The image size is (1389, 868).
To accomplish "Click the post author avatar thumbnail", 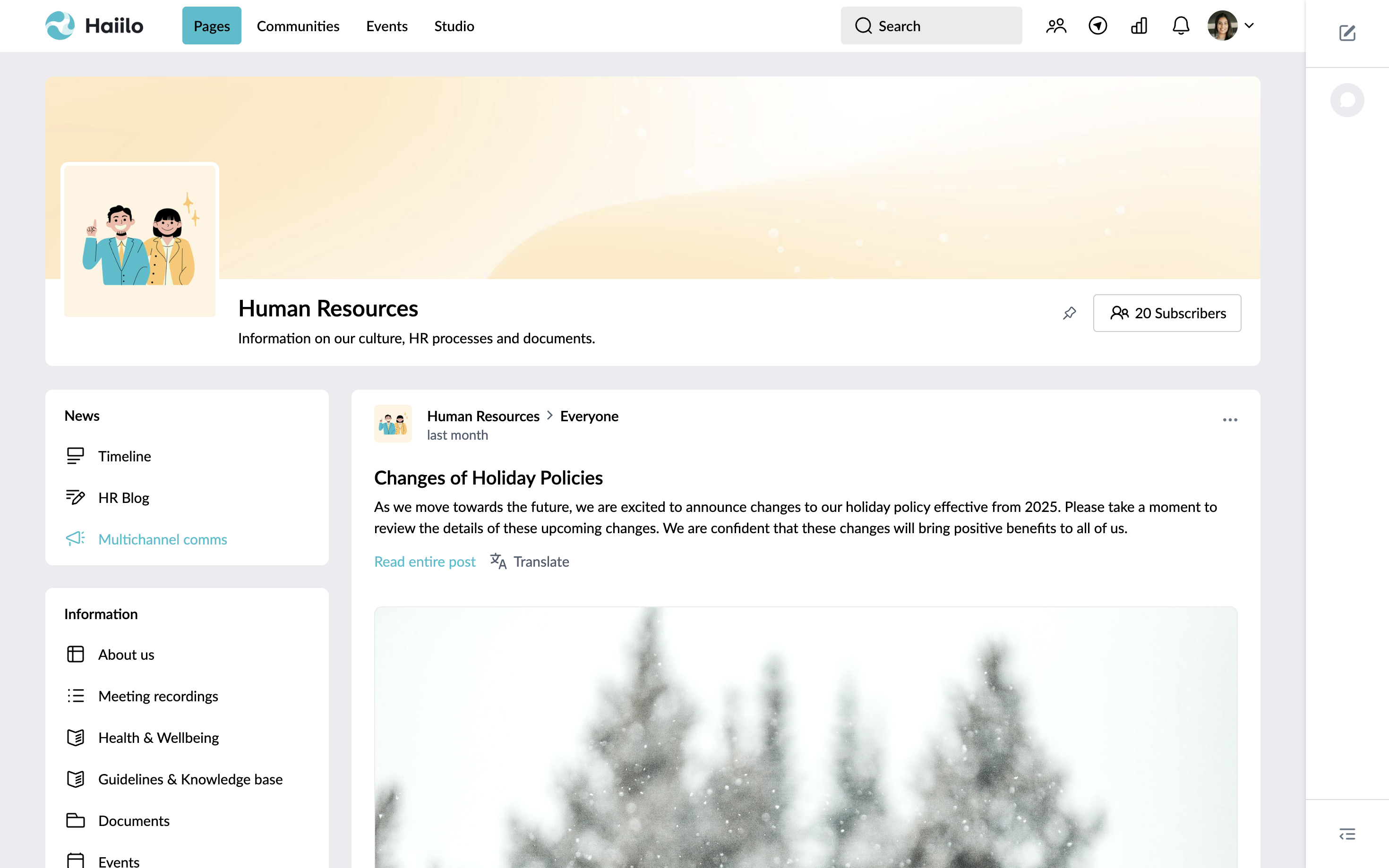I will (x=393, y=424).
